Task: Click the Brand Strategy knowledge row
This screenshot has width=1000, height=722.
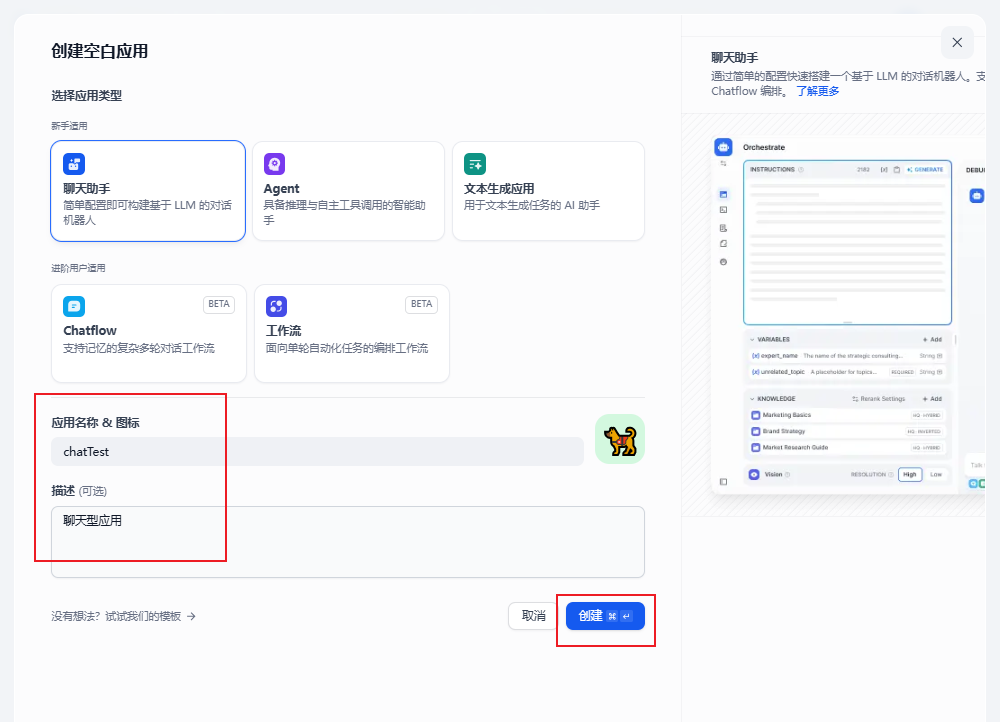Action: pos(847,431)
